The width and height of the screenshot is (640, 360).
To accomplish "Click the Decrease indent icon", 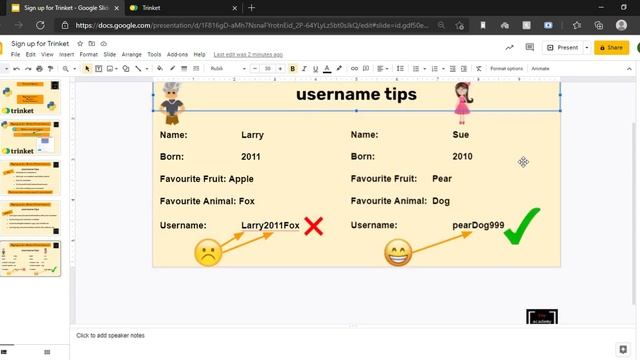I will (x=453, y=69).
